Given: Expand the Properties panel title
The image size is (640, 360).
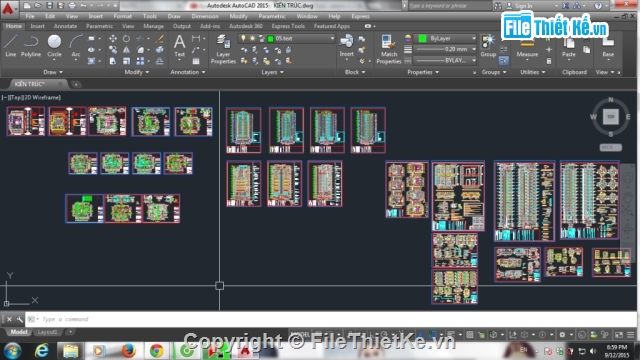Looking at the screenshot, I should coord(423,72).
